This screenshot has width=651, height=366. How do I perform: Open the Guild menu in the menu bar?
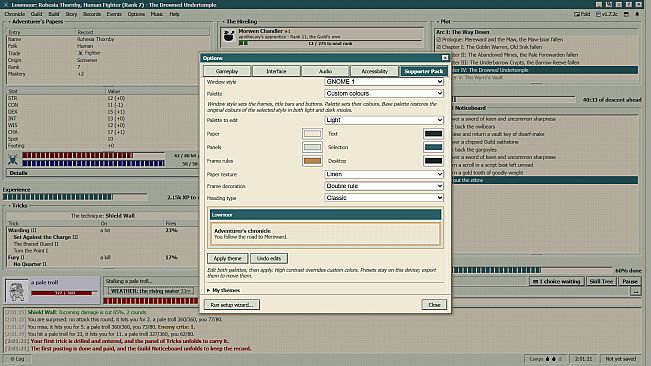pos(36,14)
